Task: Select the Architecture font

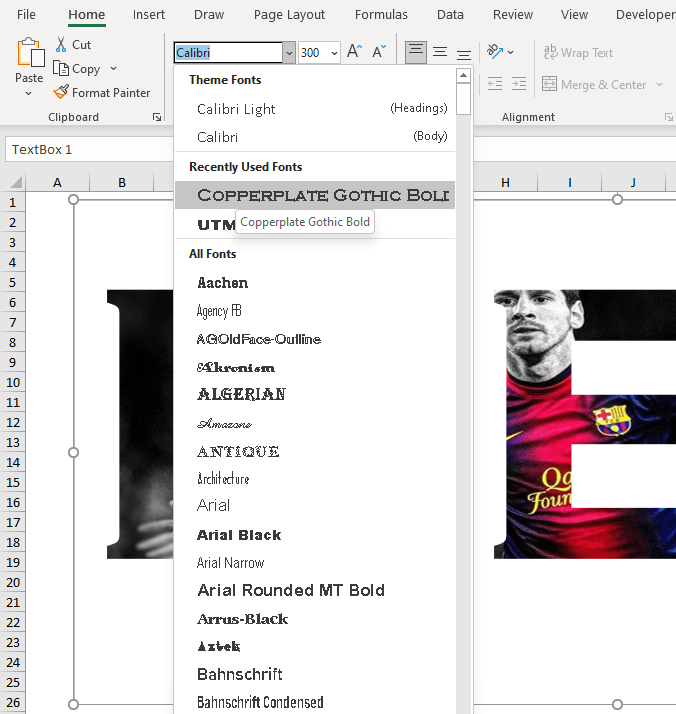Action: 315,479
